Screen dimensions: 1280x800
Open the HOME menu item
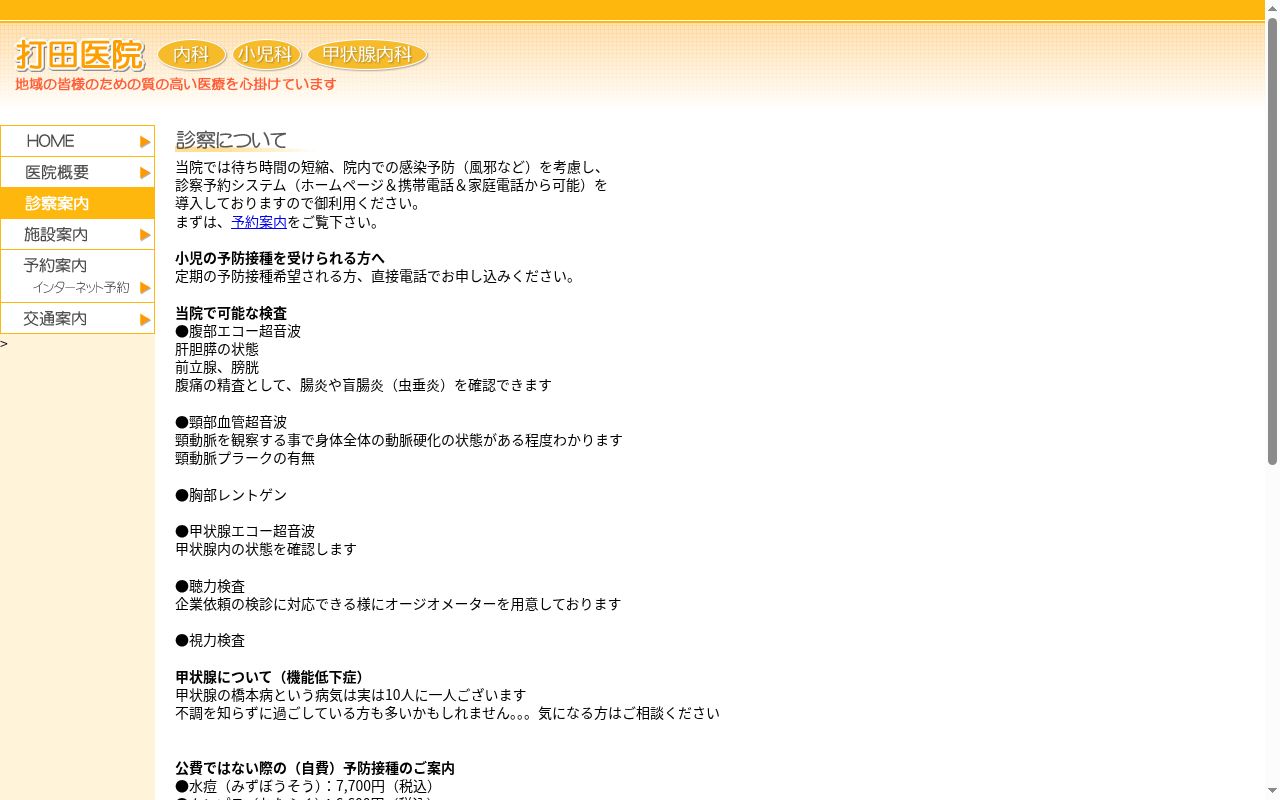tap(77, 141)
